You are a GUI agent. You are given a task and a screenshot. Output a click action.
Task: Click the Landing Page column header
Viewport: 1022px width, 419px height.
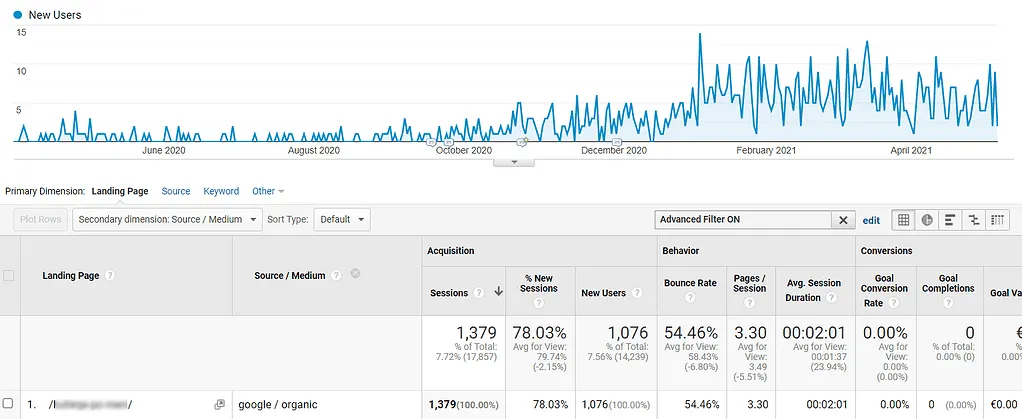pyautogui.click(x=71, y=276)
